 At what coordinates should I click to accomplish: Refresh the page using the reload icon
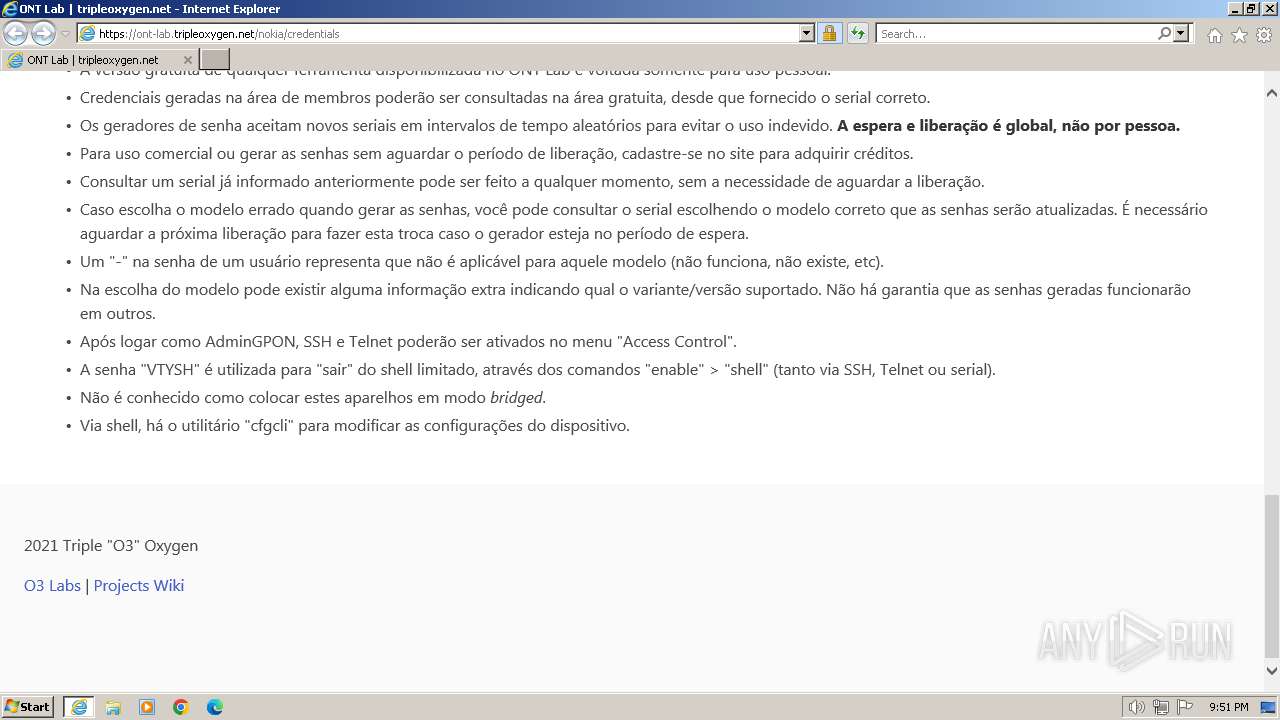858,33
